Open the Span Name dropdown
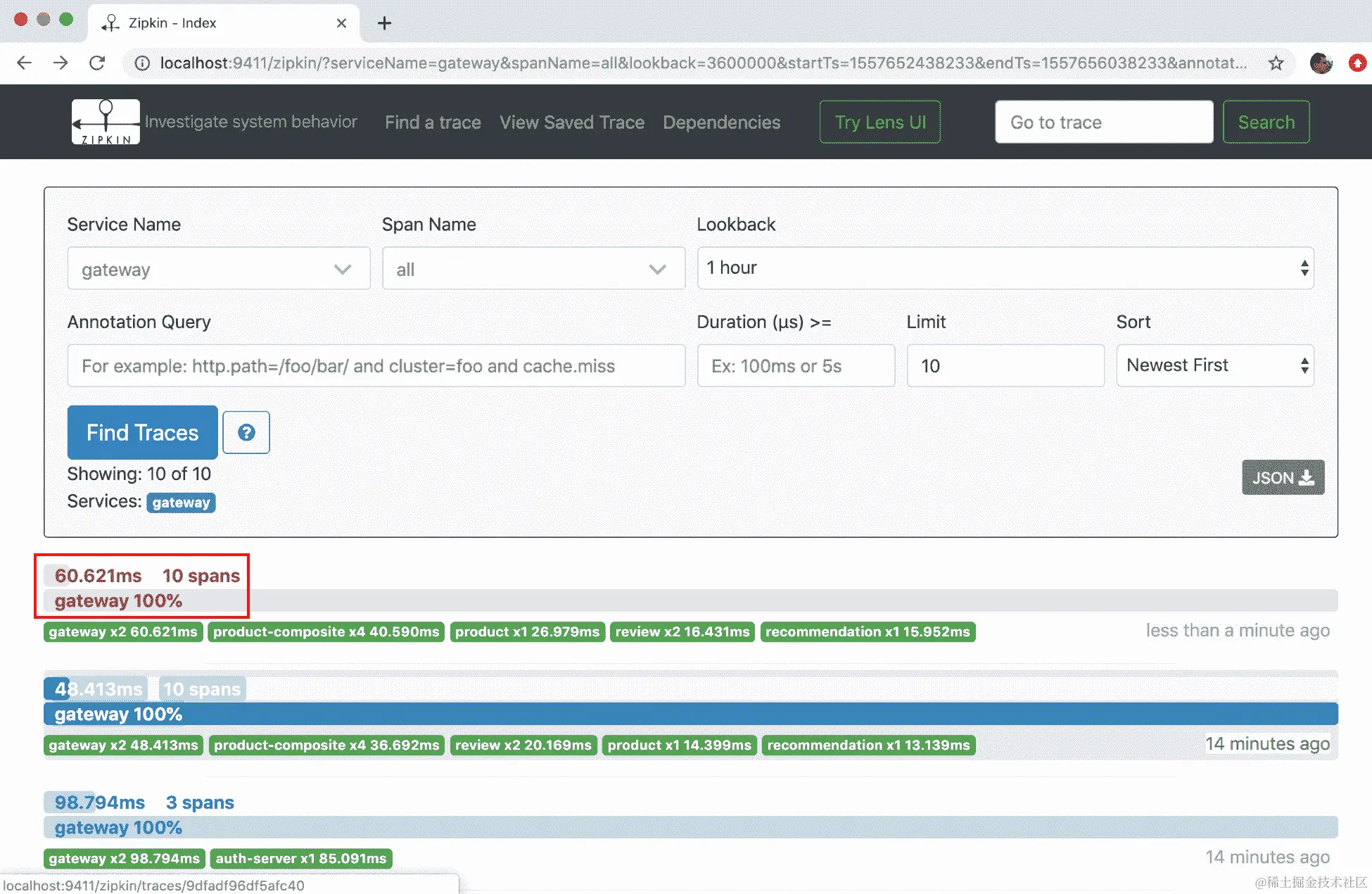1372x894 pixels. click(533, 268)
